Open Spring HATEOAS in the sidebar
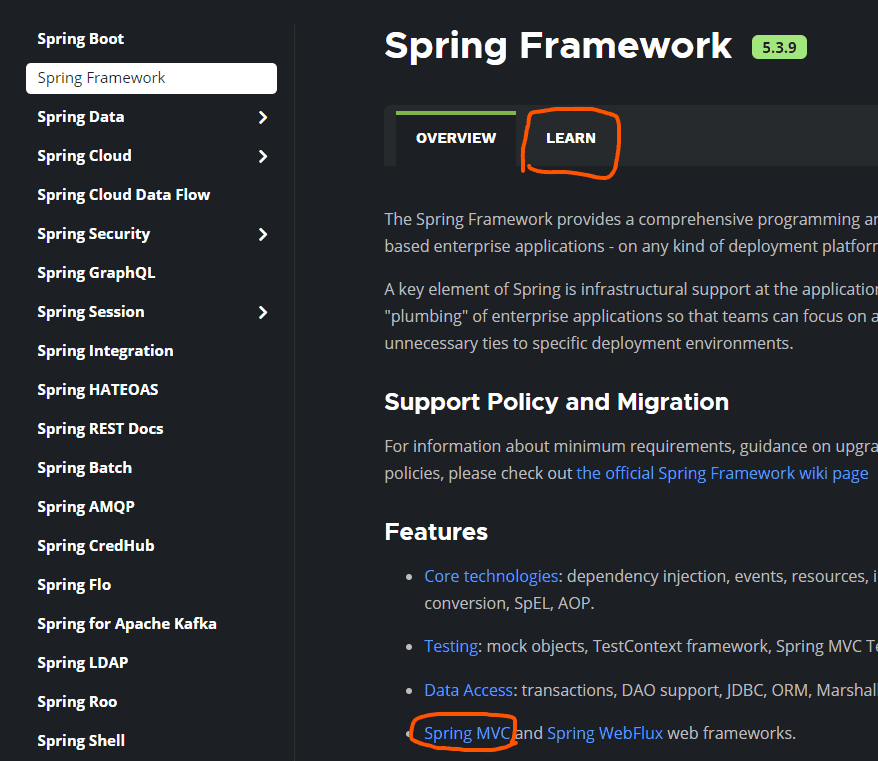The height and width of the screenshot is (761, 878). point(98,390)
